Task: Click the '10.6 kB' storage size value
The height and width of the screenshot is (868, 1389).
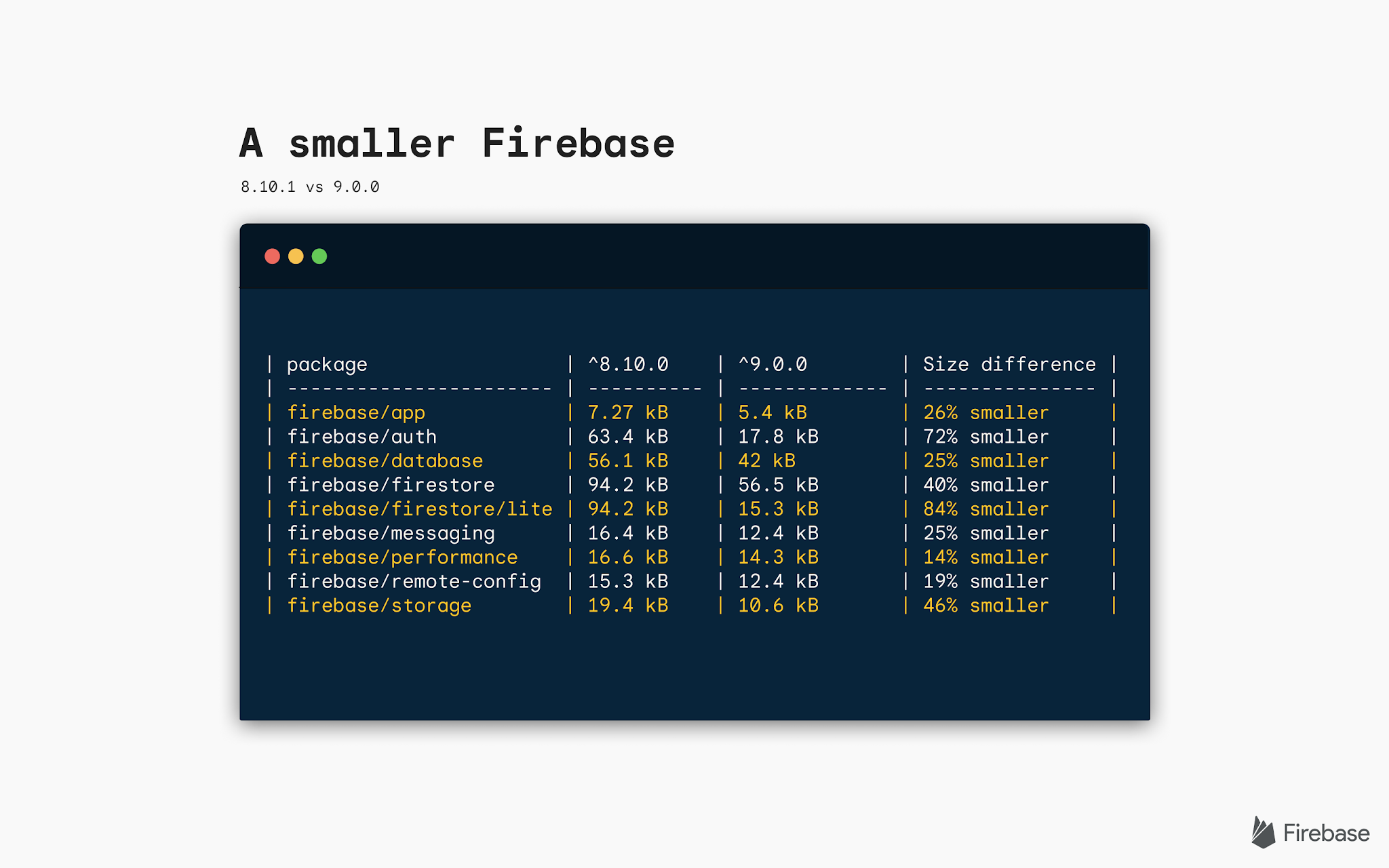Action: pos(778,606)
